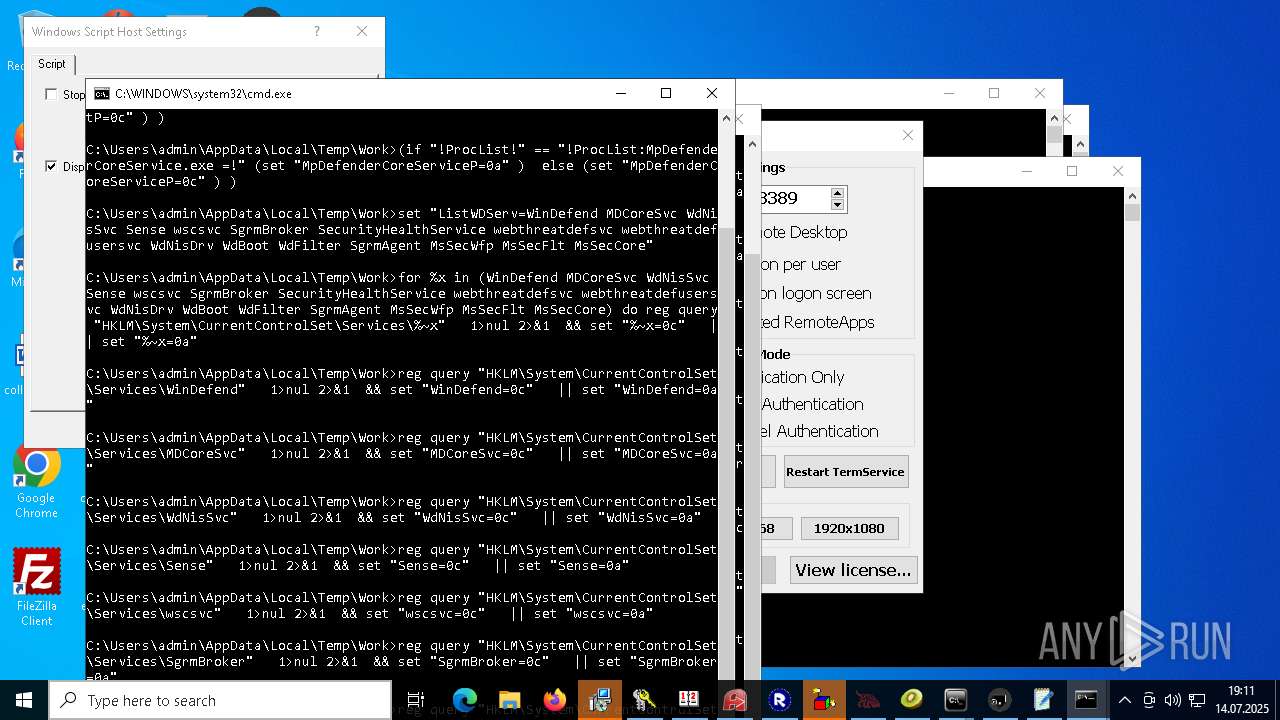Click help question mark in Script Host Settings
Screen dimensions: 1280x720
[317, 32]
